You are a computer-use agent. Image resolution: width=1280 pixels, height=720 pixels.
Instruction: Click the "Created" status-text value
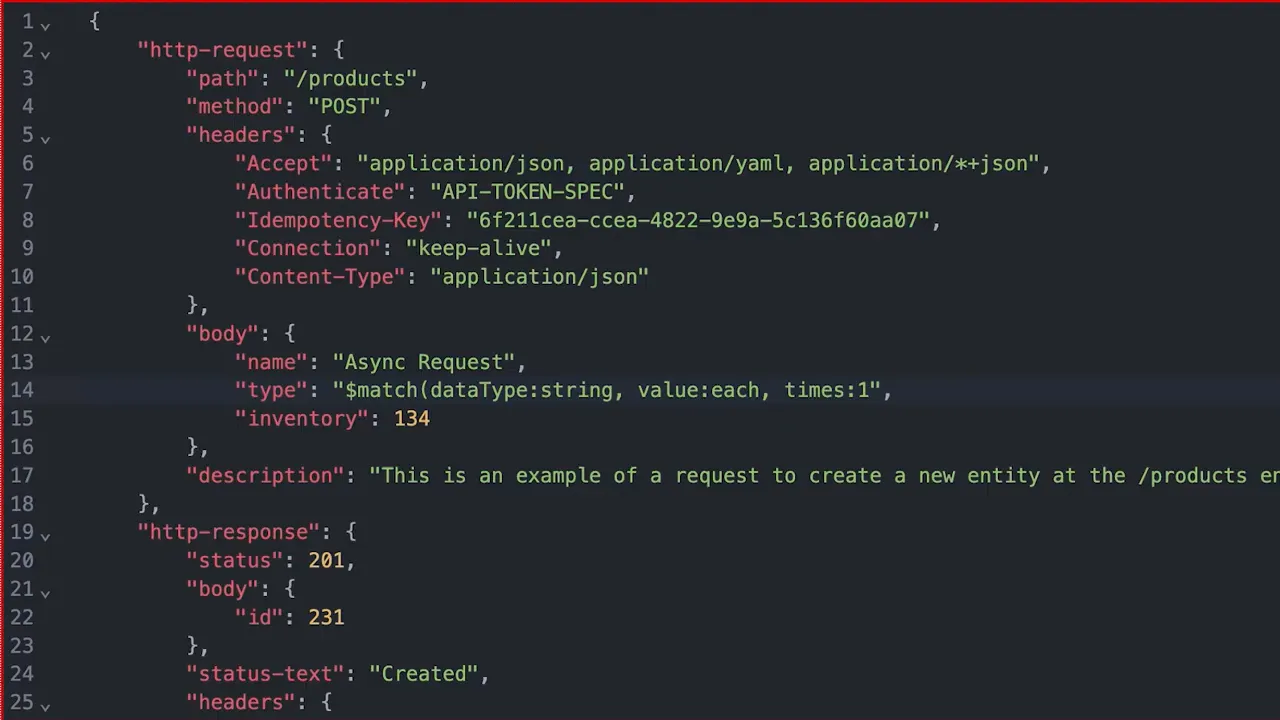428,673
